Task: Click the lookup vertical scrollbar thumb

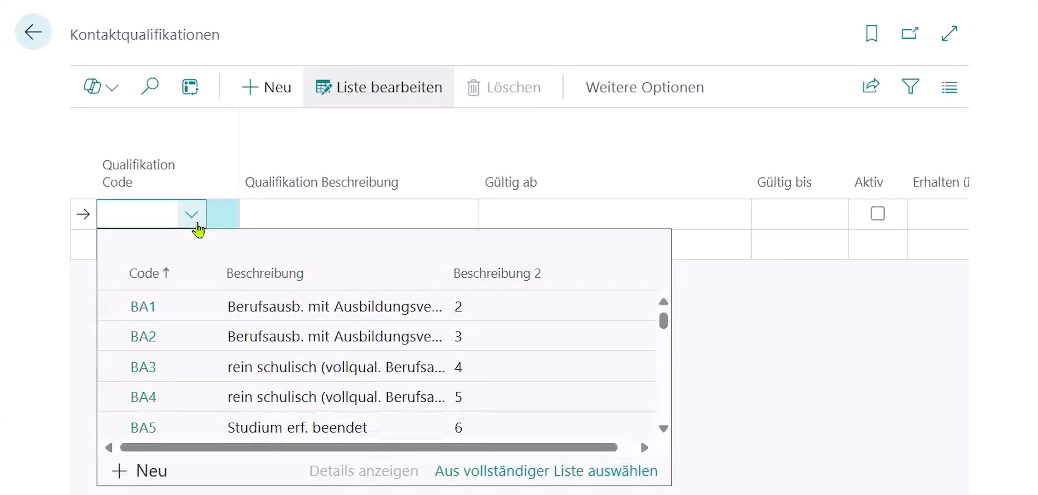Action: point(663,321)
